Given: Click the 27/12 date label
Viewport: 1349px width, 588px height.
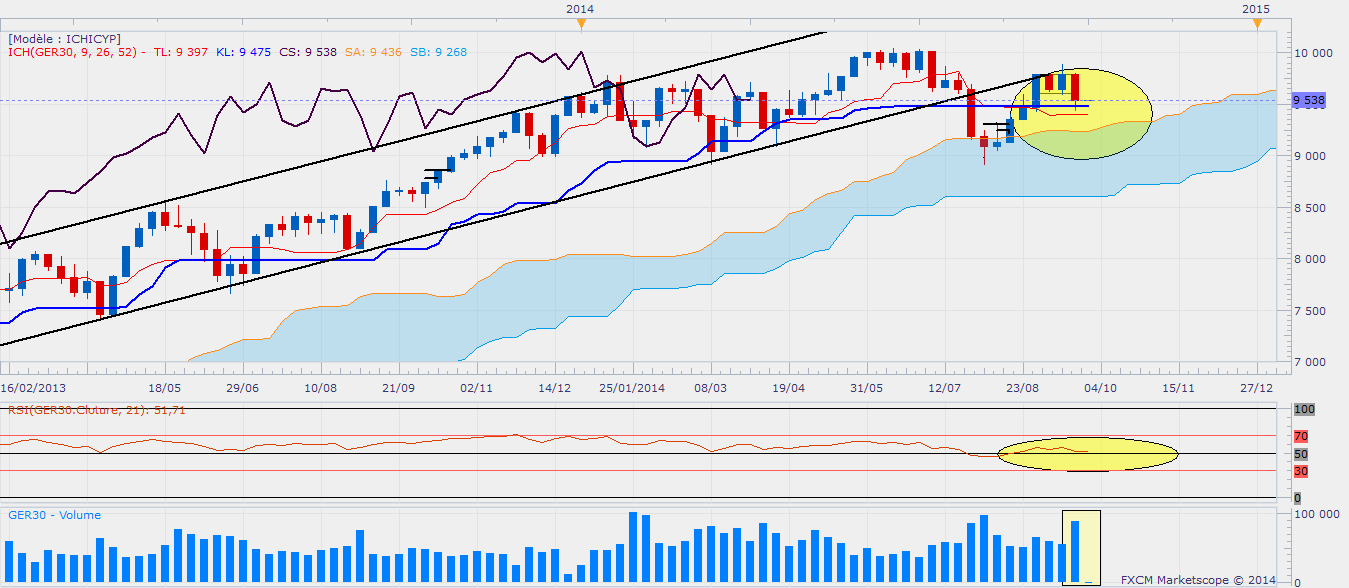Looking at the screenshot, I should click(x=1256, y=386).
